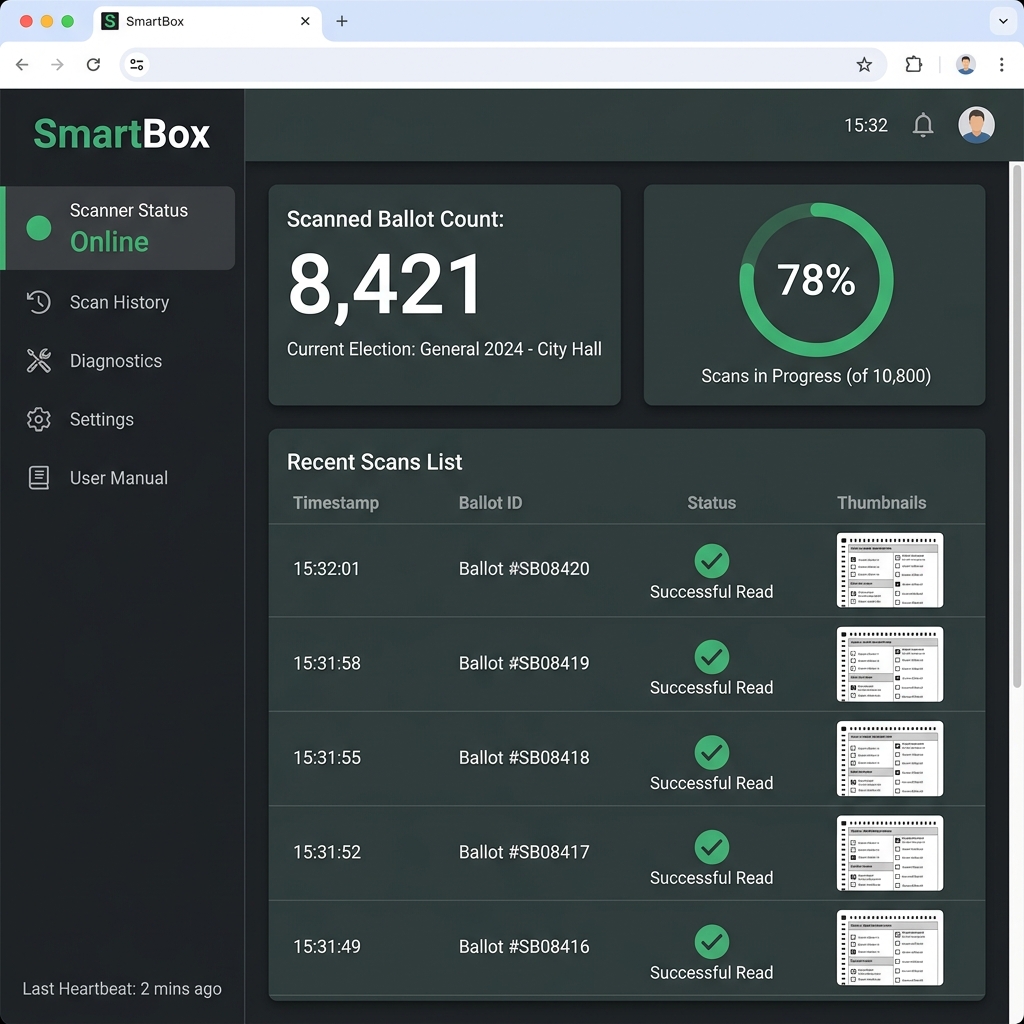Open Settings menu item
The width and height of the screenshot is (1024, 1024).
pos(120,419)
